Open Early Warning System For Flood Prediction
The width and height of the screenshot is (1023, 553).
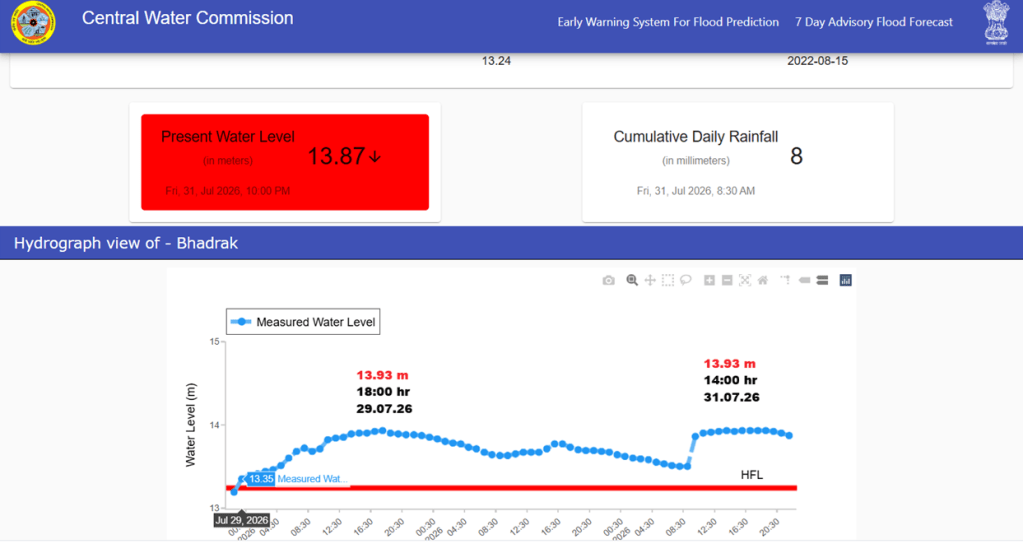coord(668,22)
